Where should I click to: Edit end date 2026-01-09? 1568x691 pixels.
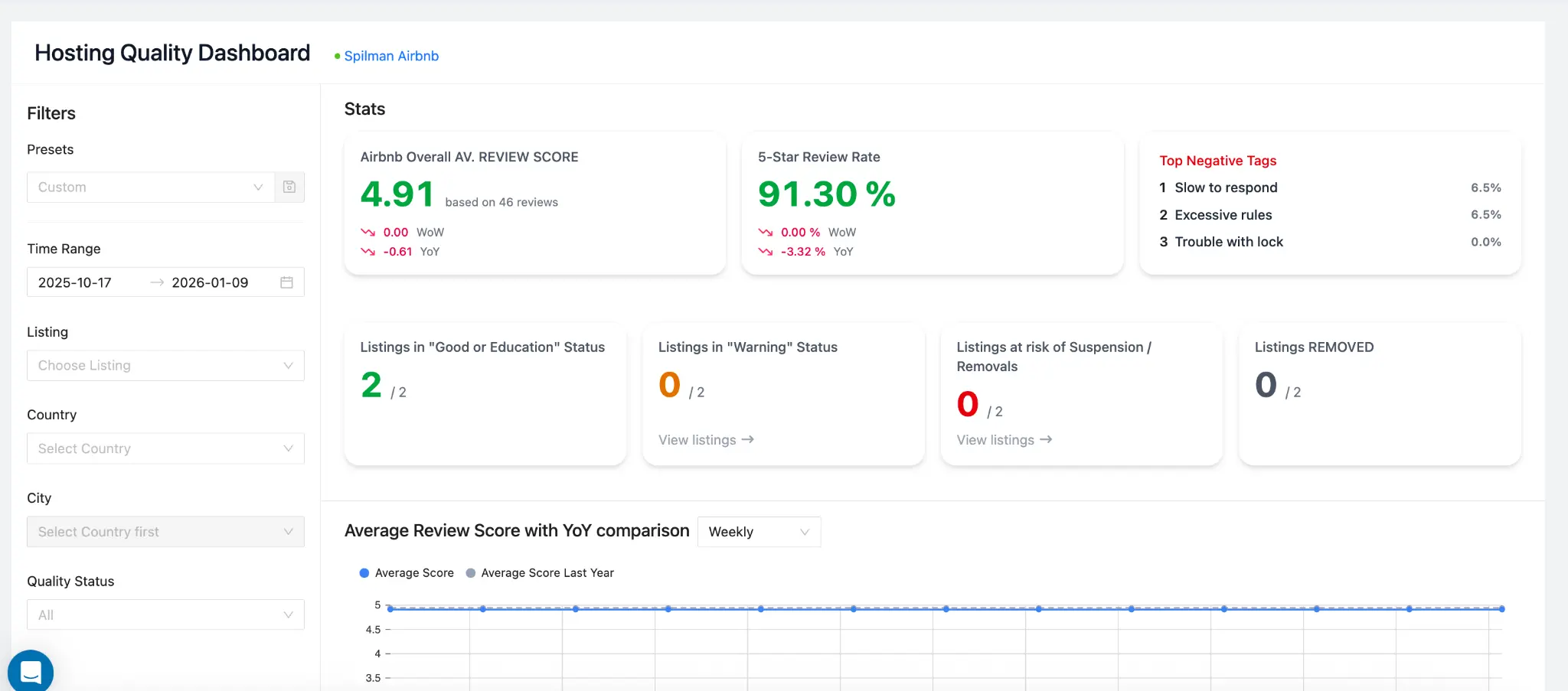click(x=210, y=282)
